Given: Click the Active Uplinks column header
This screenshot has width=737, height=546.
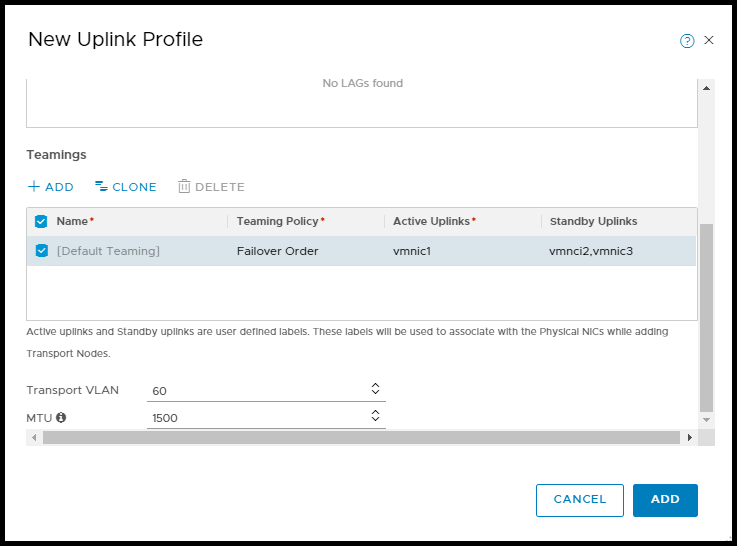Looking at the screenshot, I should pyautogui.click(x=433, y=221).
